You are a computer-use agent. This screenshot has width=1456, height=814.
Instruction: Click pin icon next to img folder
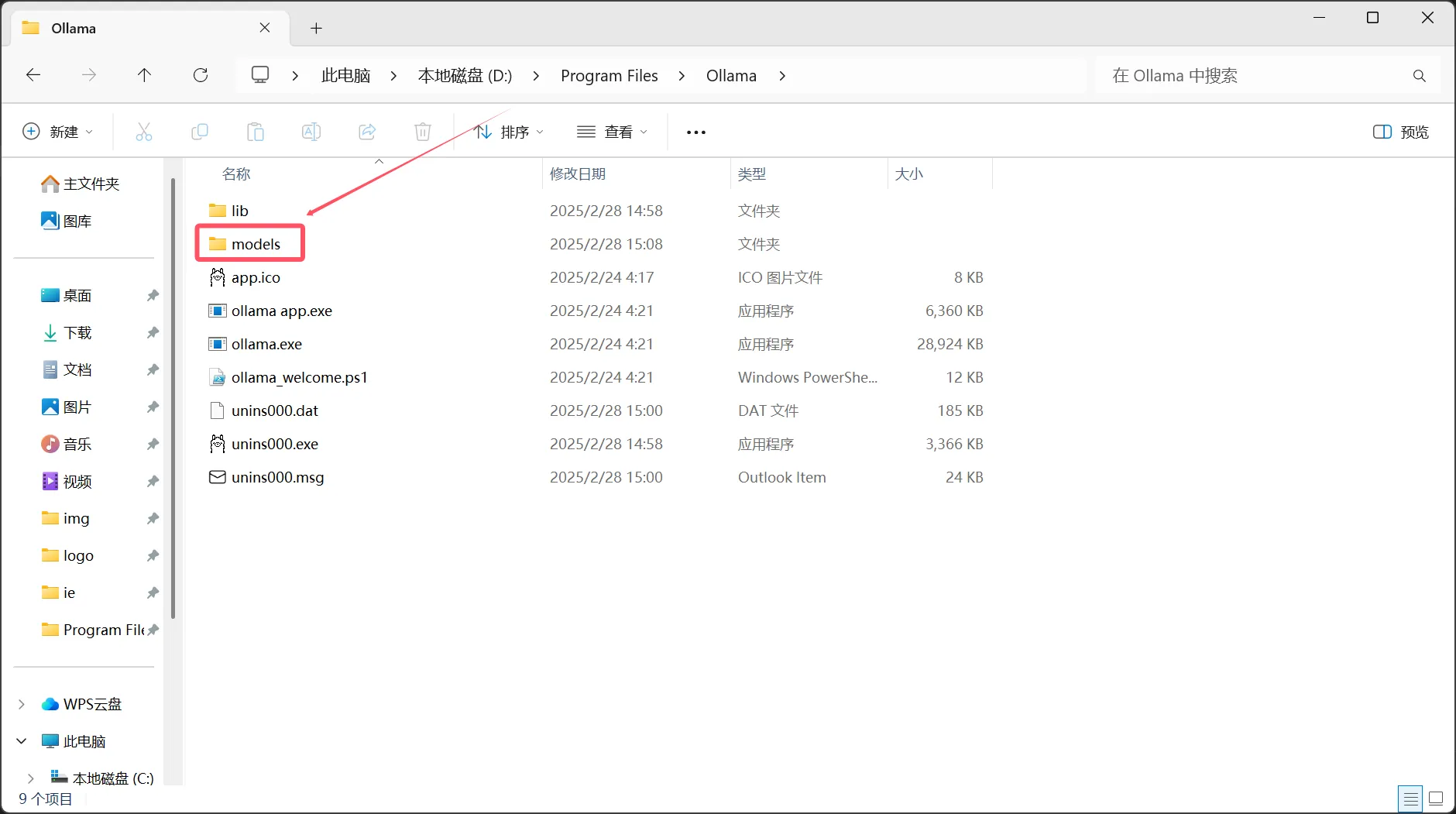(x=153, y=518)
